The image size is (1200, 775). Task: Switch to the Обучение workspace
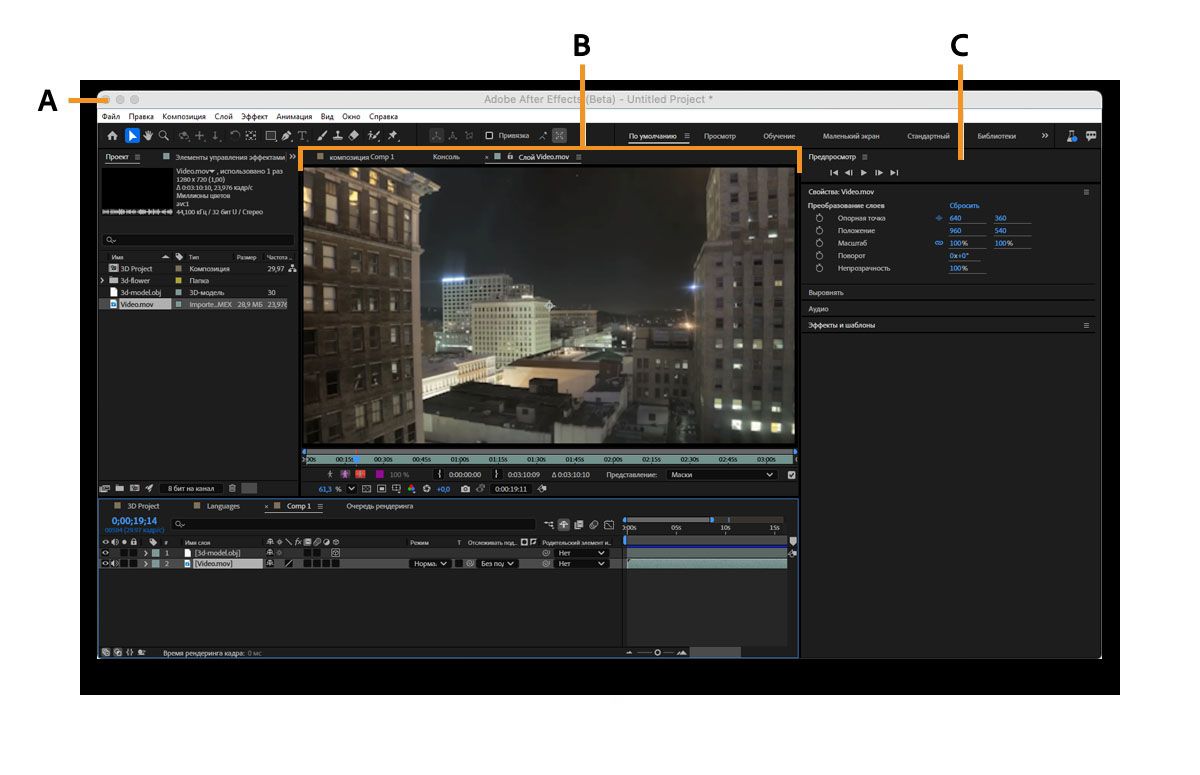pyautogui.click(x=779, y=136)
